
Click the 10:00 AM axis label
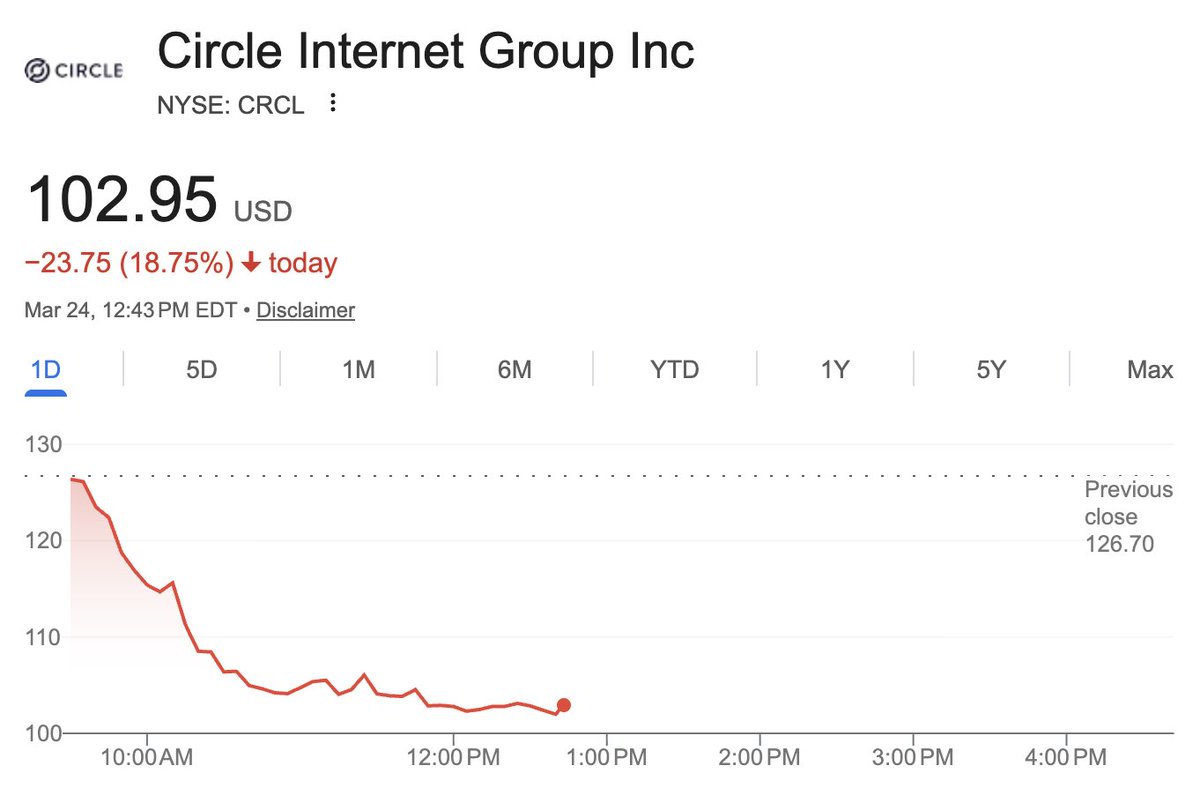[x=147, y=759]
